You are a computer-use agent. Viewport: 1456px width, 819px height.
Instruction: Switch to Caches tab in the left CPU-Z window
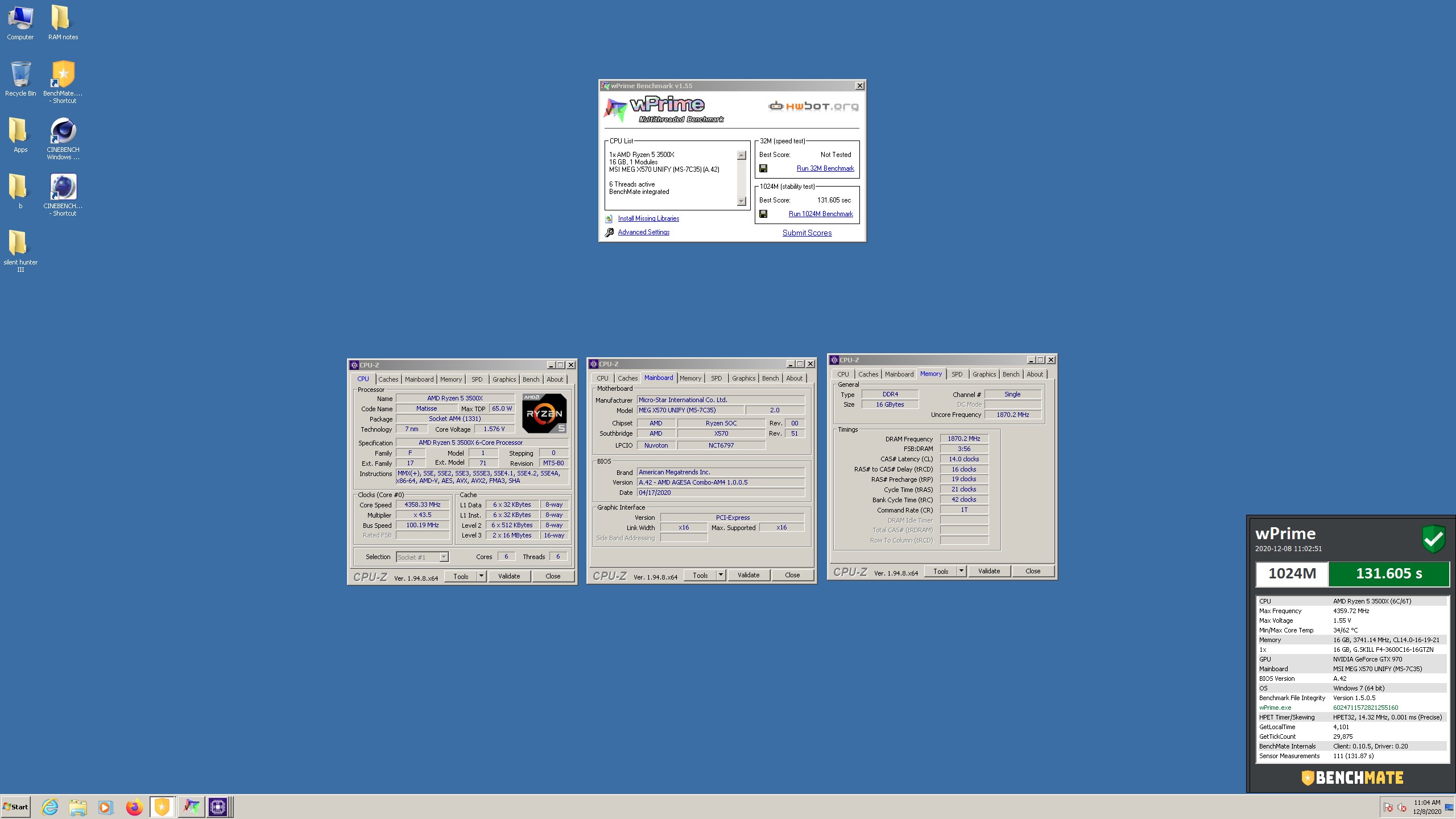coord(388,379)
